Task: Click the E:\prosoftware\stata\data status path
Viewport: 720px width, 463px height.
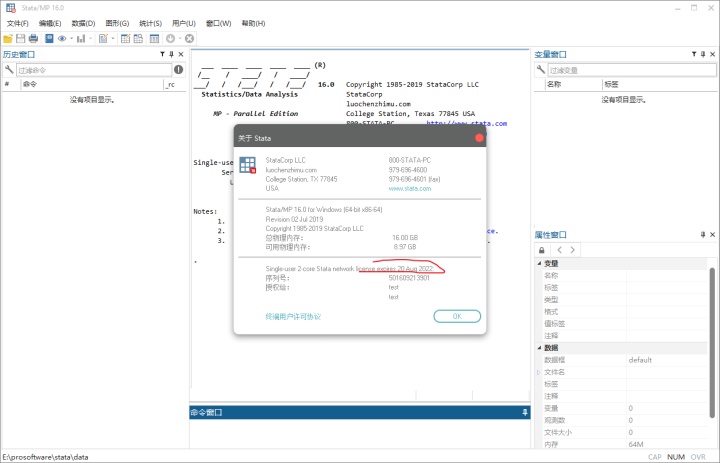Action: (45, 457)
